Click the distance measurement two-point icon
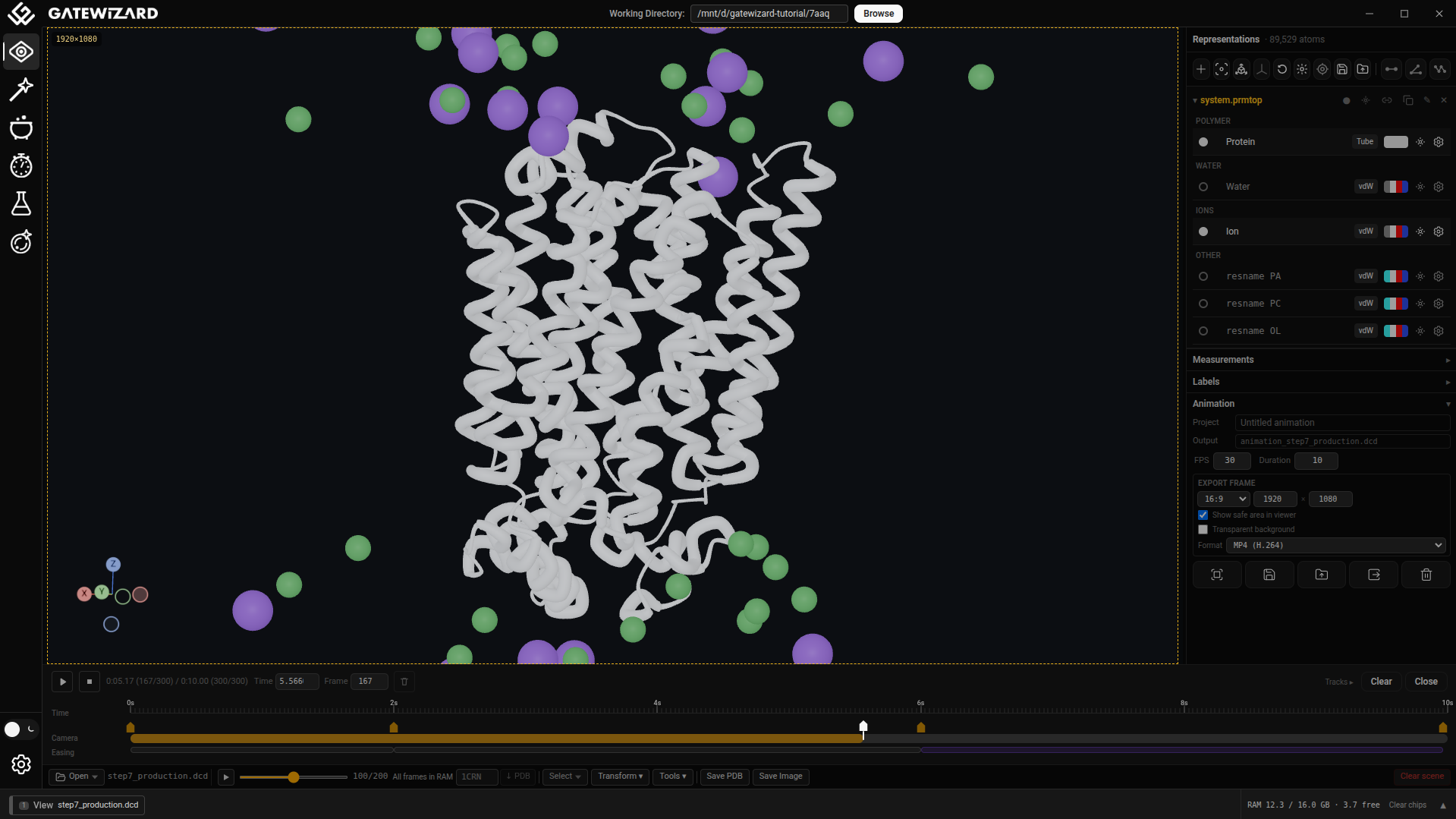The height and width of the screenshot is (819, 1456). click(x=1392, y=69)
